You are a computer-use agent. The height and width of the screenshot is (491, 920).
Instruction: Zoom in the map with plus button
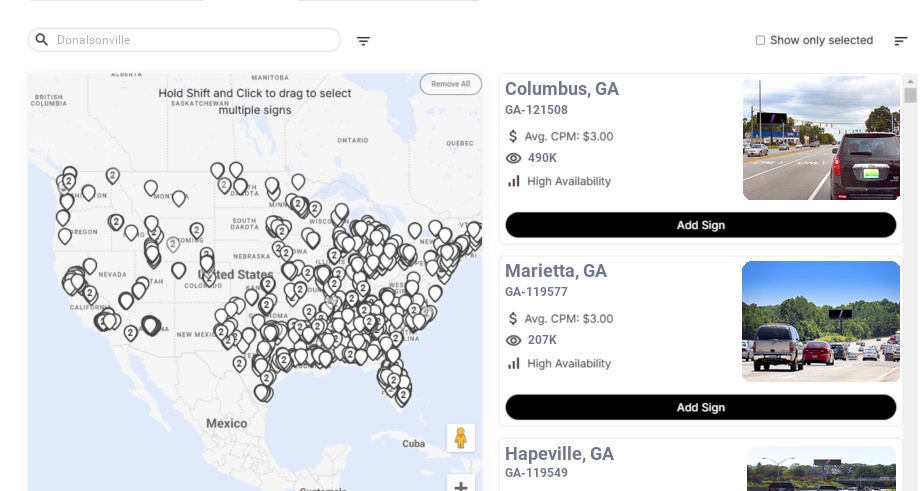[x=461, y=486]
